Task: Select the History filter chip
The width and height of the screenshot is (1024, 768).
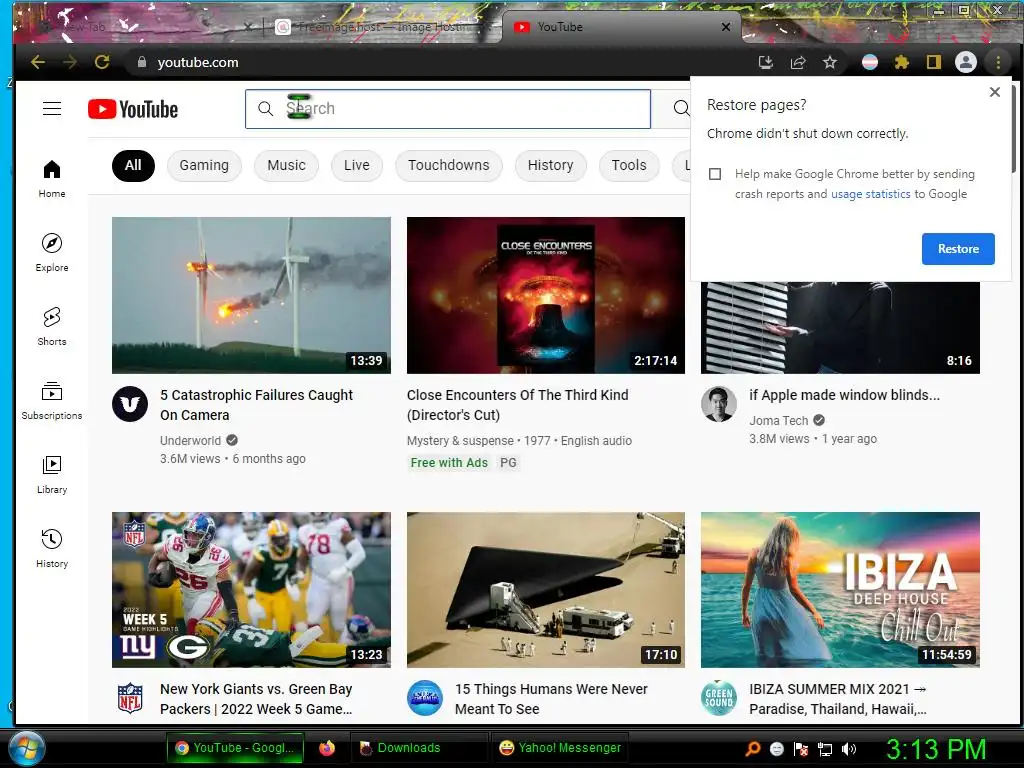Action: pos(551,165)
